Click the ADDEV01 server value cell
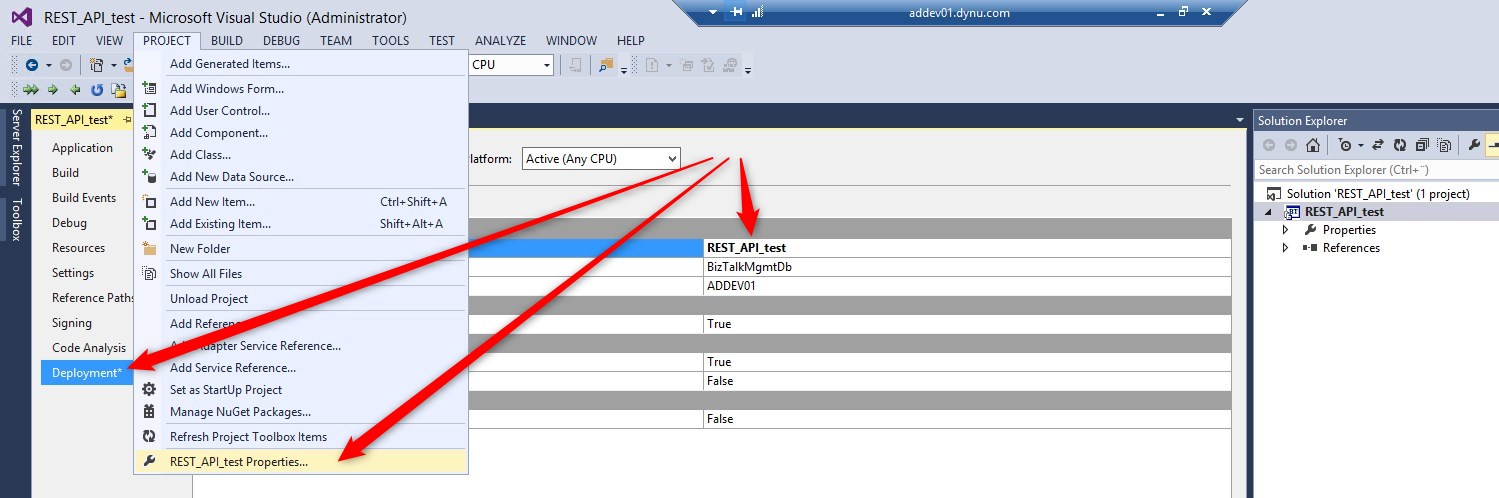 point(967,286)
